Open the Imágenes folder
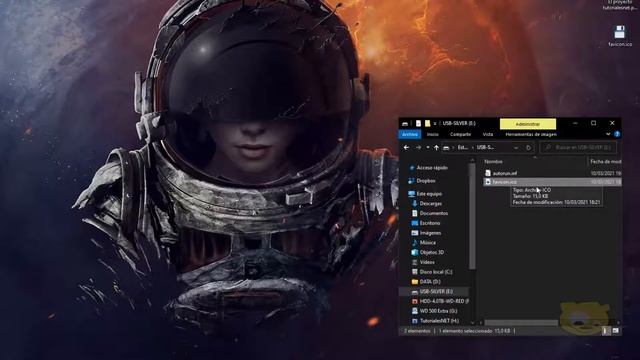 [430, 233]
